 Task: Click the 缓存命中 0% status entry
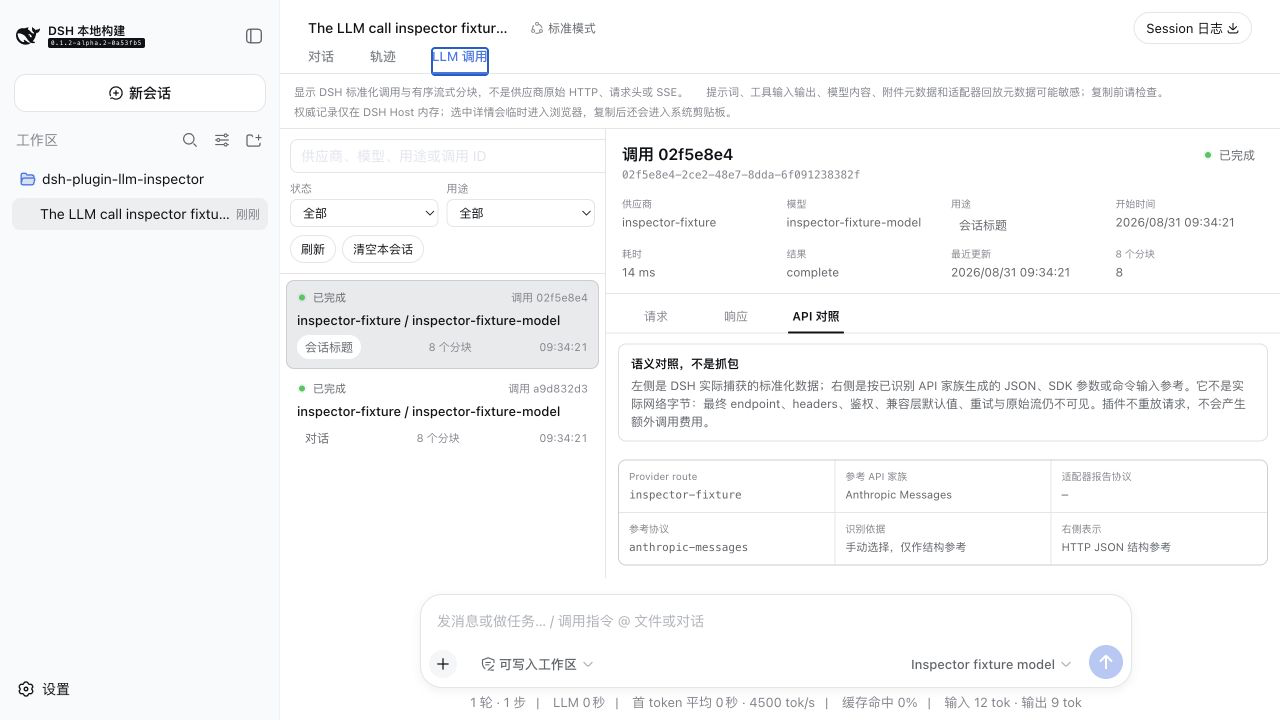(880, 702)
